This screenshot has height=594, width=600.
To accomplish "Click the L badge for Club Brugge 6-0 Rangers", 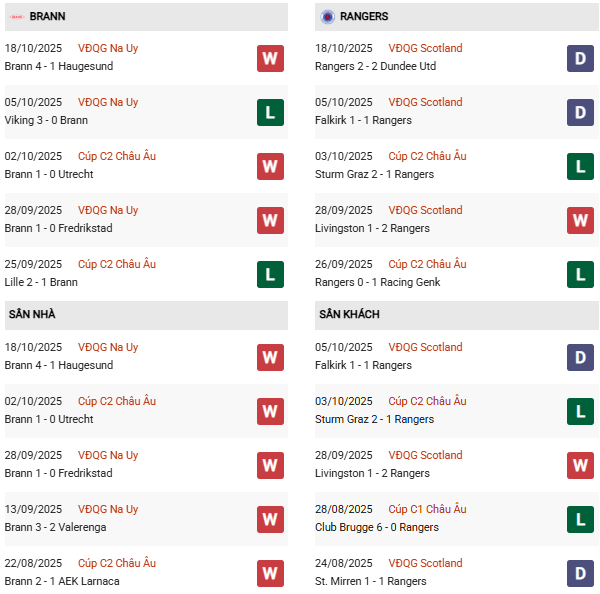I will click(580, 519).
